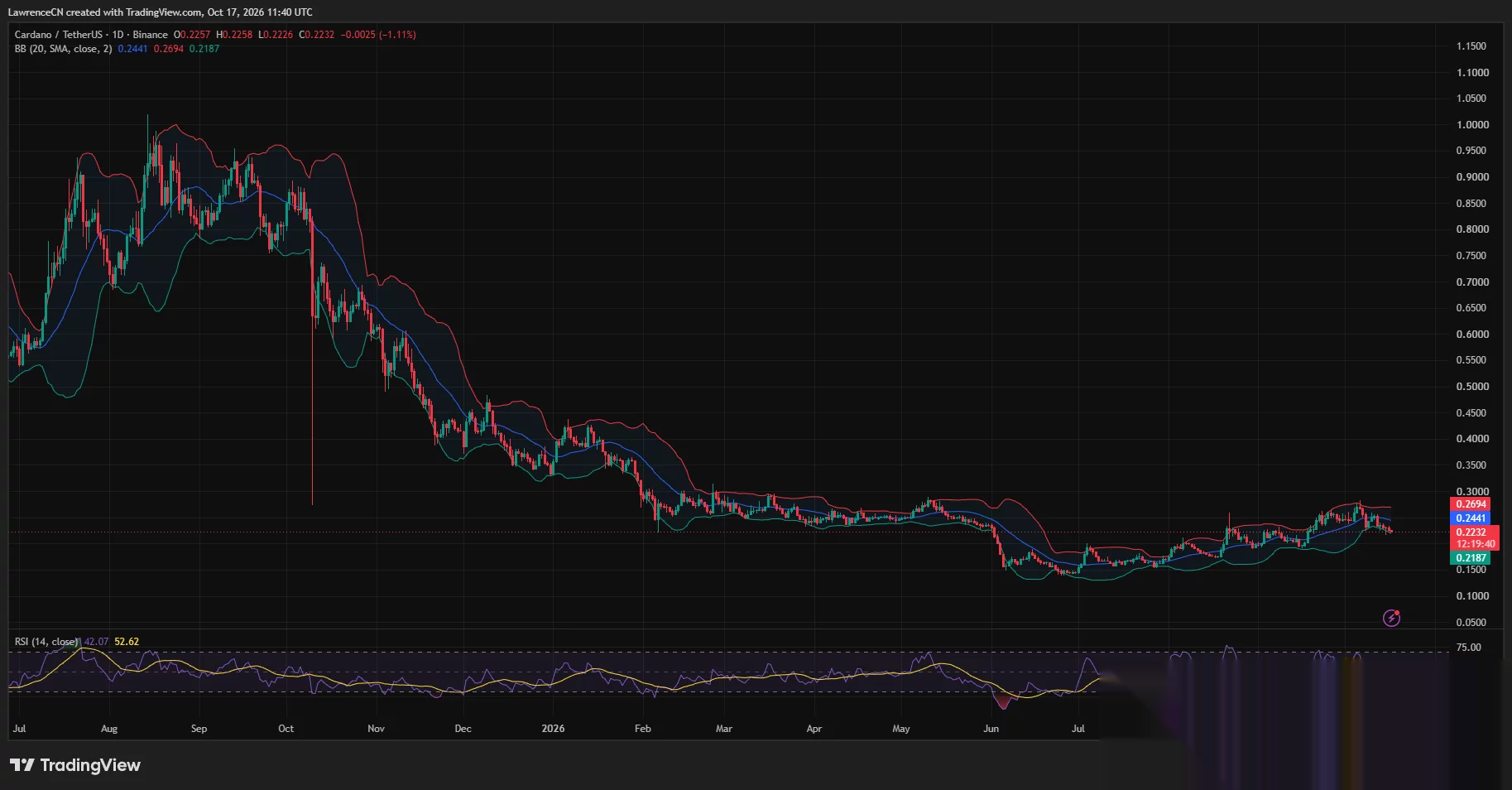Click the 0.3500 price scale label
The image size is (1512, 790).
point(1472,465)
